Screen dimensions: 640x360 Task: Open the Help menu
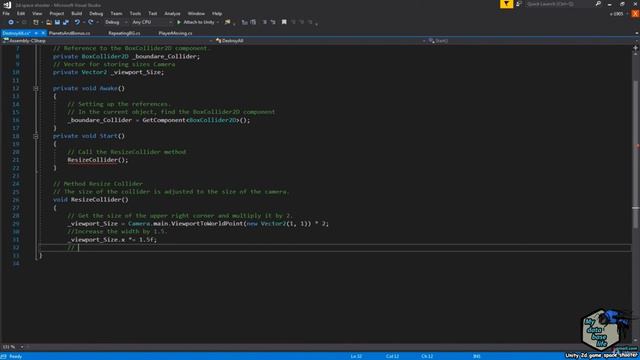coord(217,13)
